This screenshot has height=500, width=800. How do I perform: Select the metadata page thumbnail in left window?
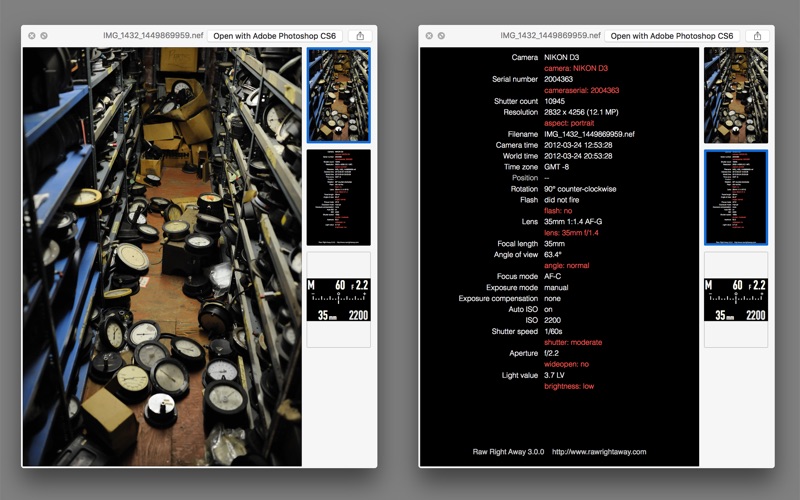point(339,197)
